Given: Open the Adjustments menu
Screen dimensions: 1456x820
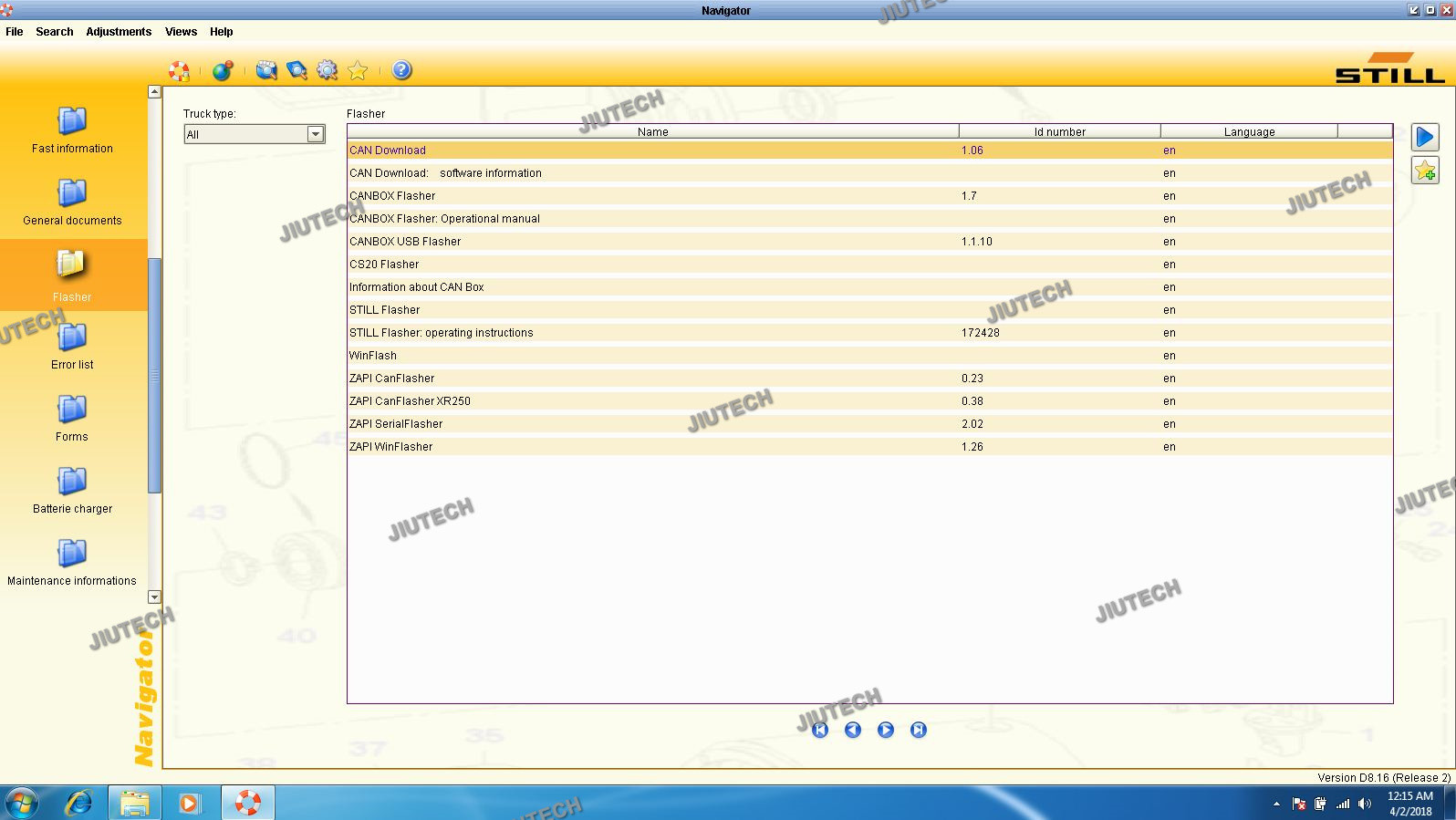Looking at the screenshot, I should [119, 31].
